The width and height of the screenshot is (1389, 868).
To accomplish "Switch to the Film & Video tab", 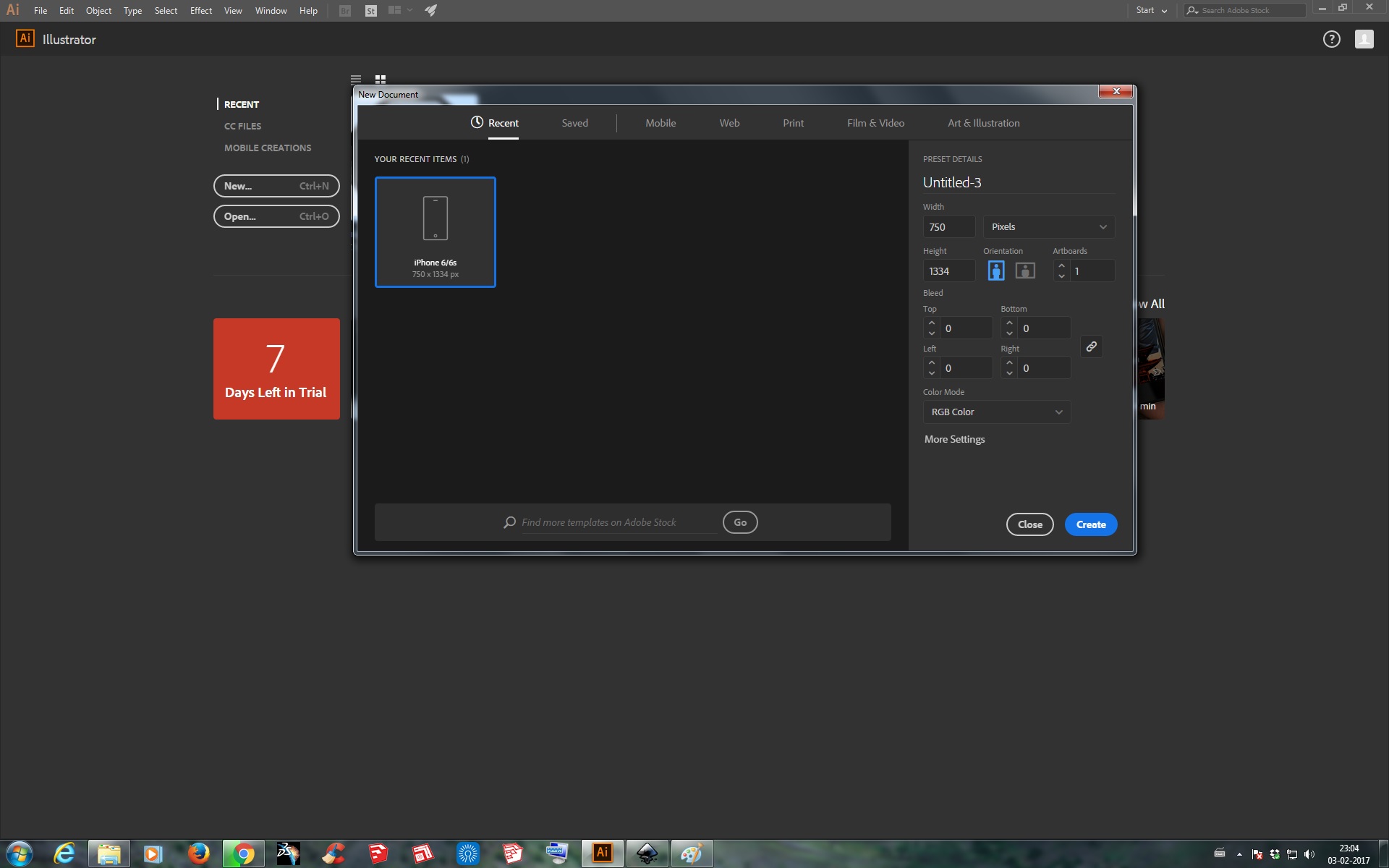I will click(875, 123).
